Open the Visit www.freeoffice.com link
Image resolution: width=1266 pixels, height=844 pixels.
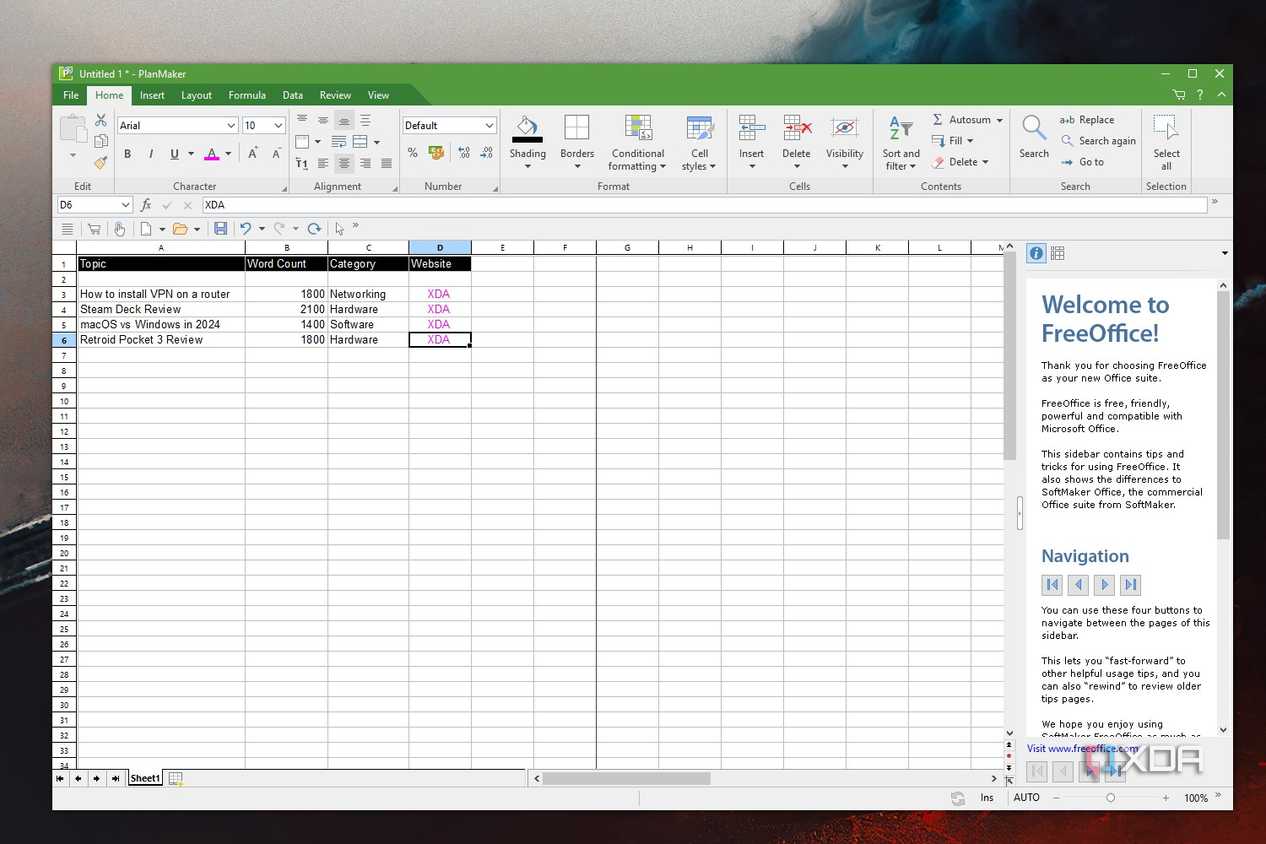tap(1083, 748)
